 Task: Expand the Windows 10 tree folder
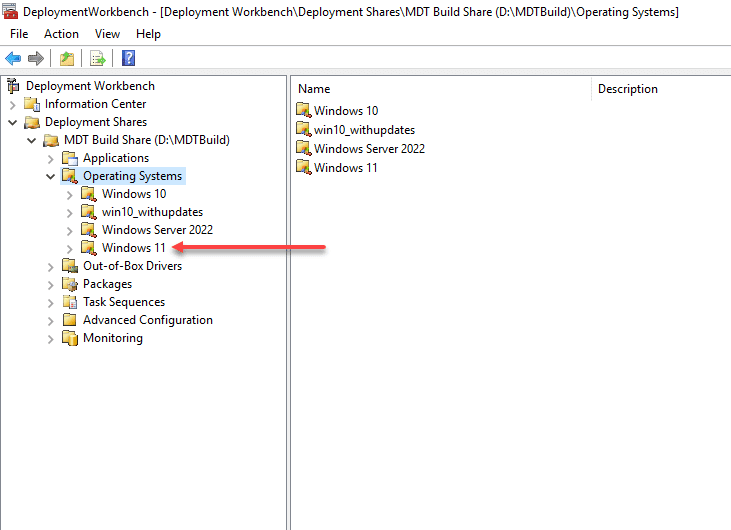[x=69, y=195]
